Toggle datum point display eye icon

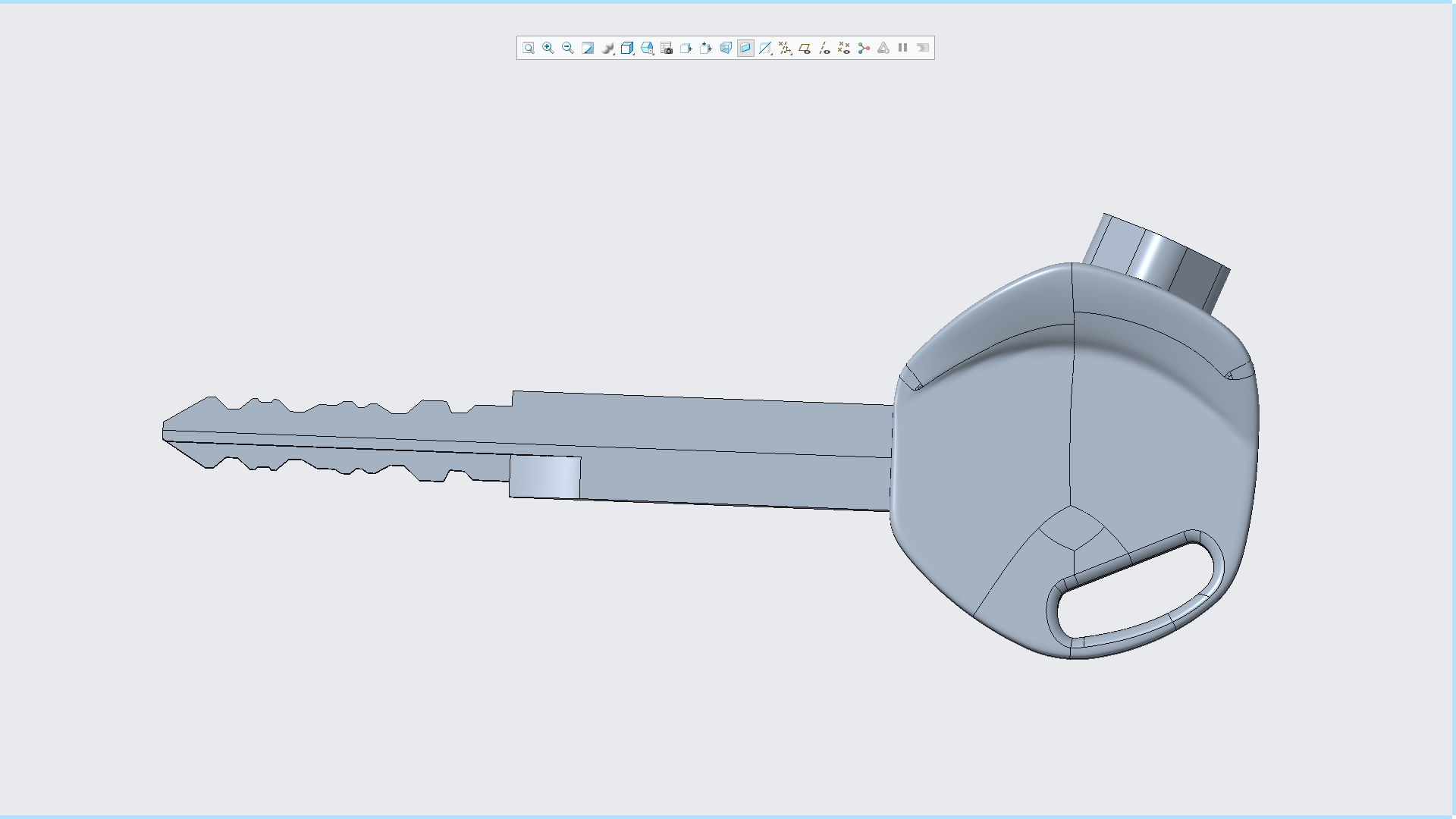(x=844, y=48)
